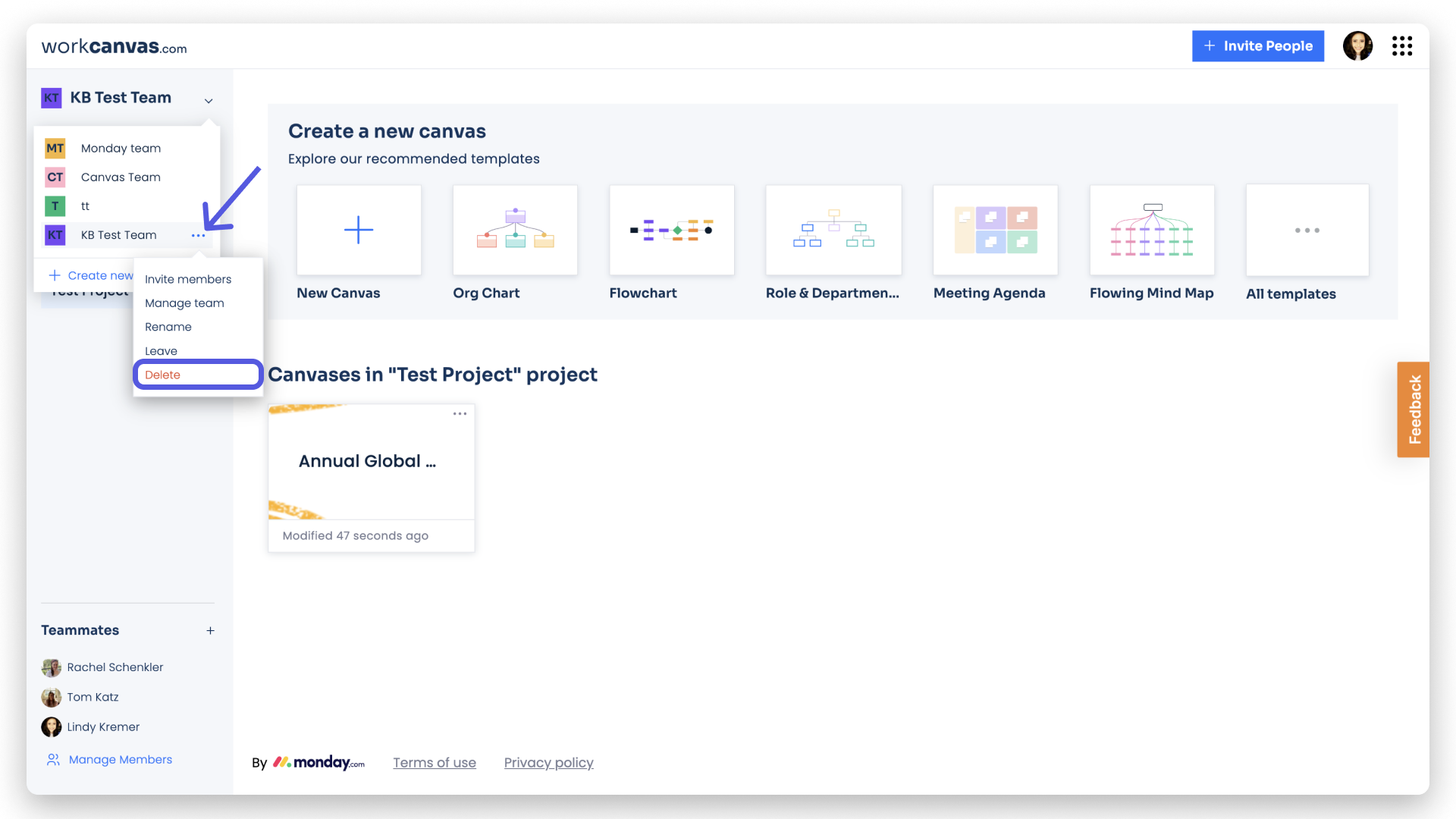Collapse the KB Test Team dropdown

click(209, 99)
